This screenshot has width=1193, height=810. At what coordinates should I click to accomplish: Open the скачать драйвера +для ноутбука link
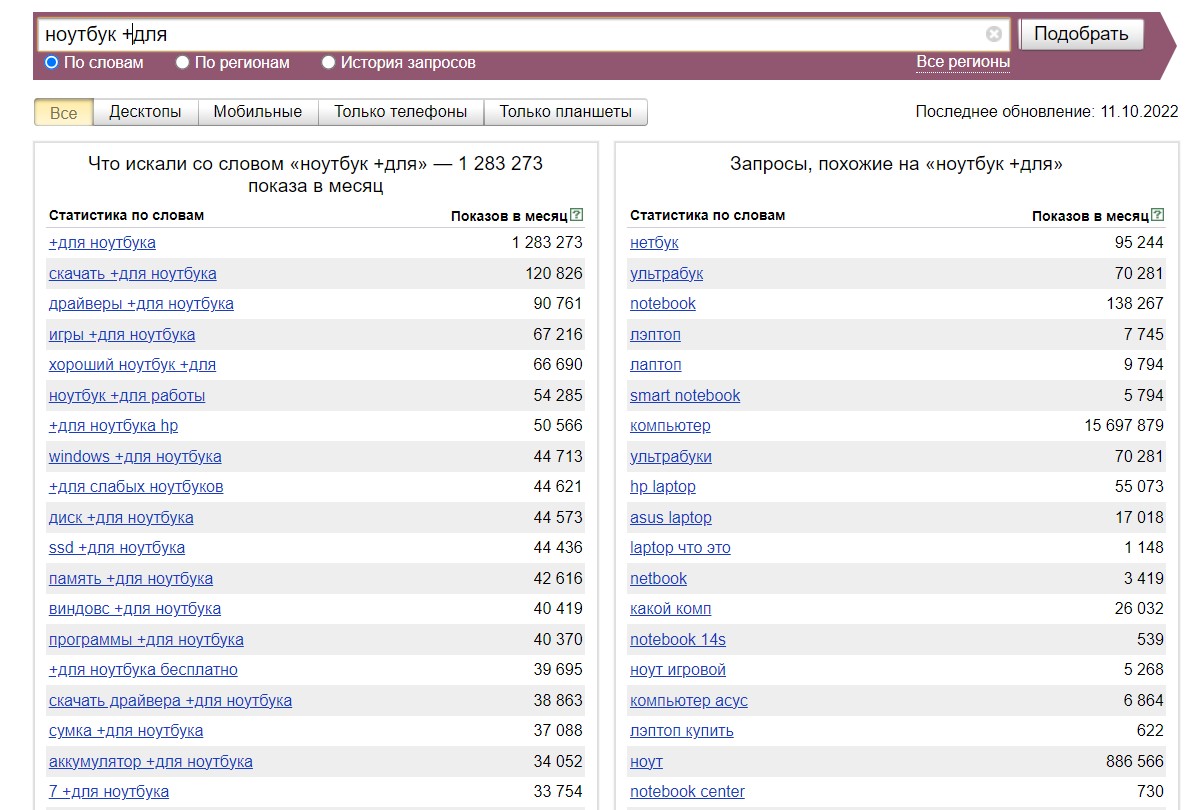pos(170,700)
